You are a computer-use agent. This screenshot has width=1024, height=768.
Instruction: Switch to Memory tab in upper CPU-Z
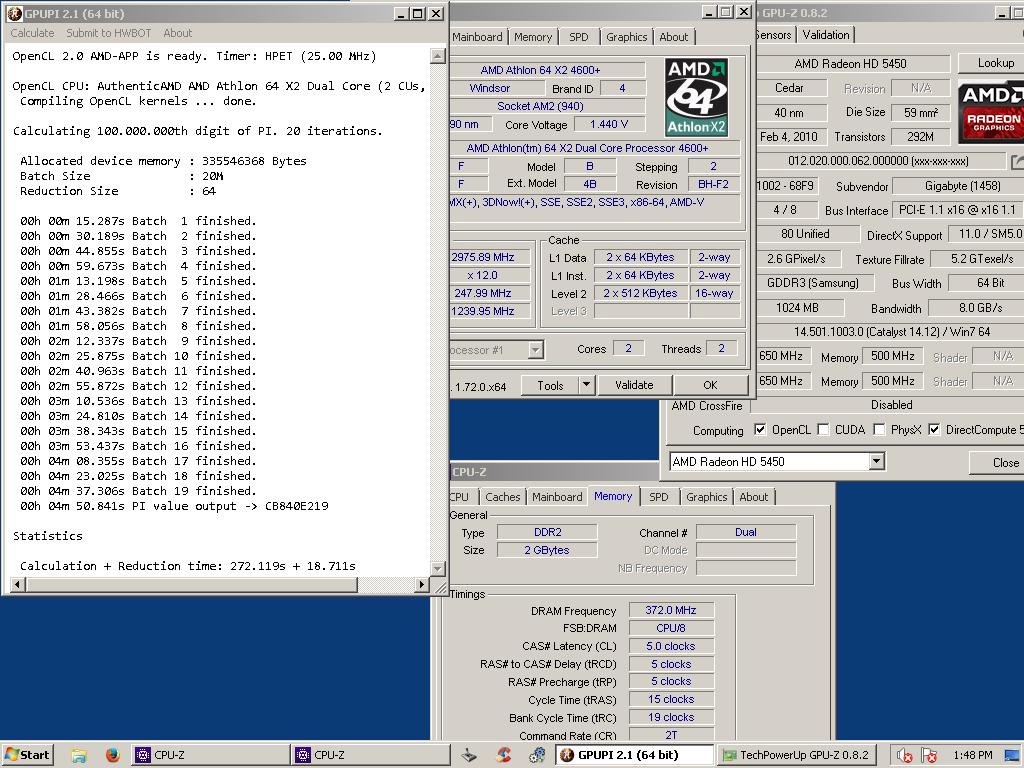tap(533, 37)
